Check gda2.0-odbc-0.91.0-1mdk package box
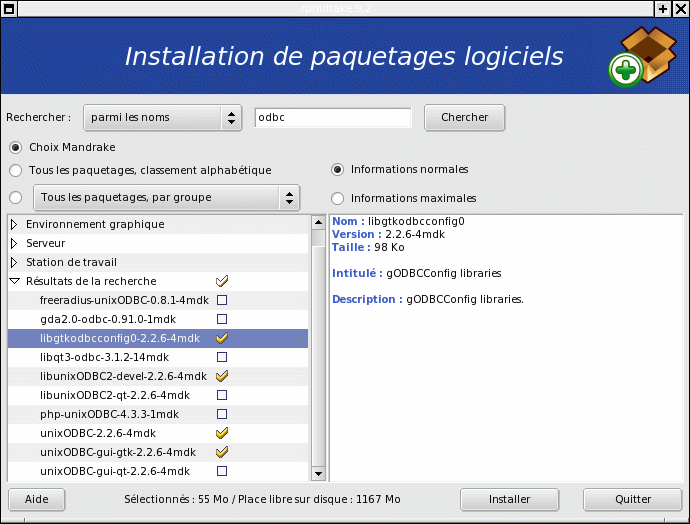690x524 pixels. (x=222, y=319)
